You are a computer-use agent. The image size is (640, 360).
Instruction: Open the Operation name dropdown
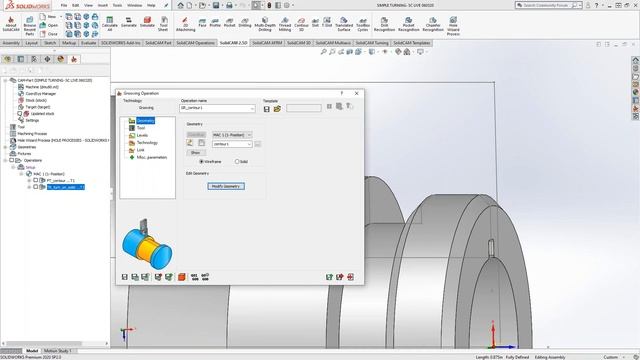pyautogui.click(x=252, y=108)
